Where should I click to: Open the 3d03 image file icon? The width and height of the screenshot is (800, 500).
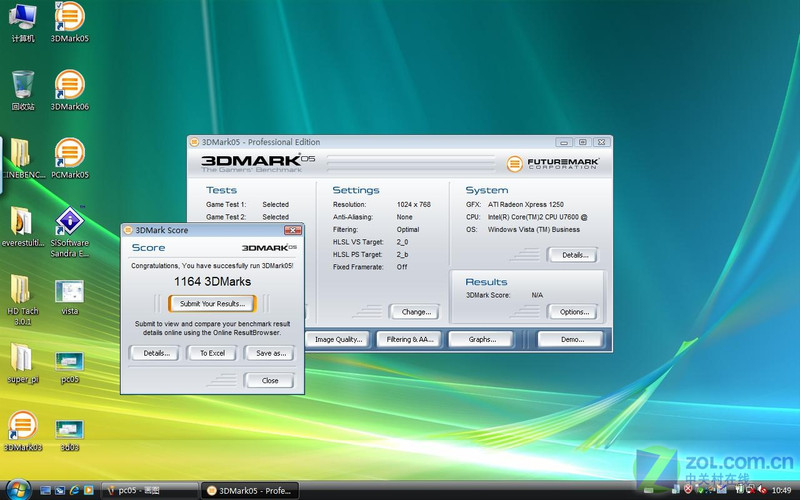point(69,436)
